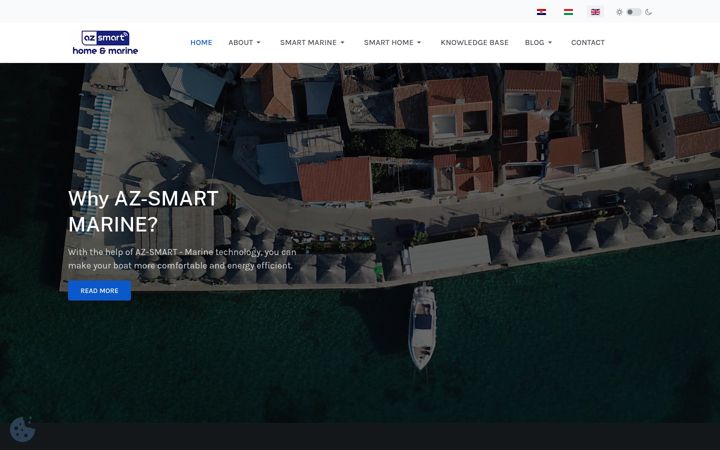Click the sun light-mode icon
This screenshot has width=720, height=450.
tap(619, 12)
